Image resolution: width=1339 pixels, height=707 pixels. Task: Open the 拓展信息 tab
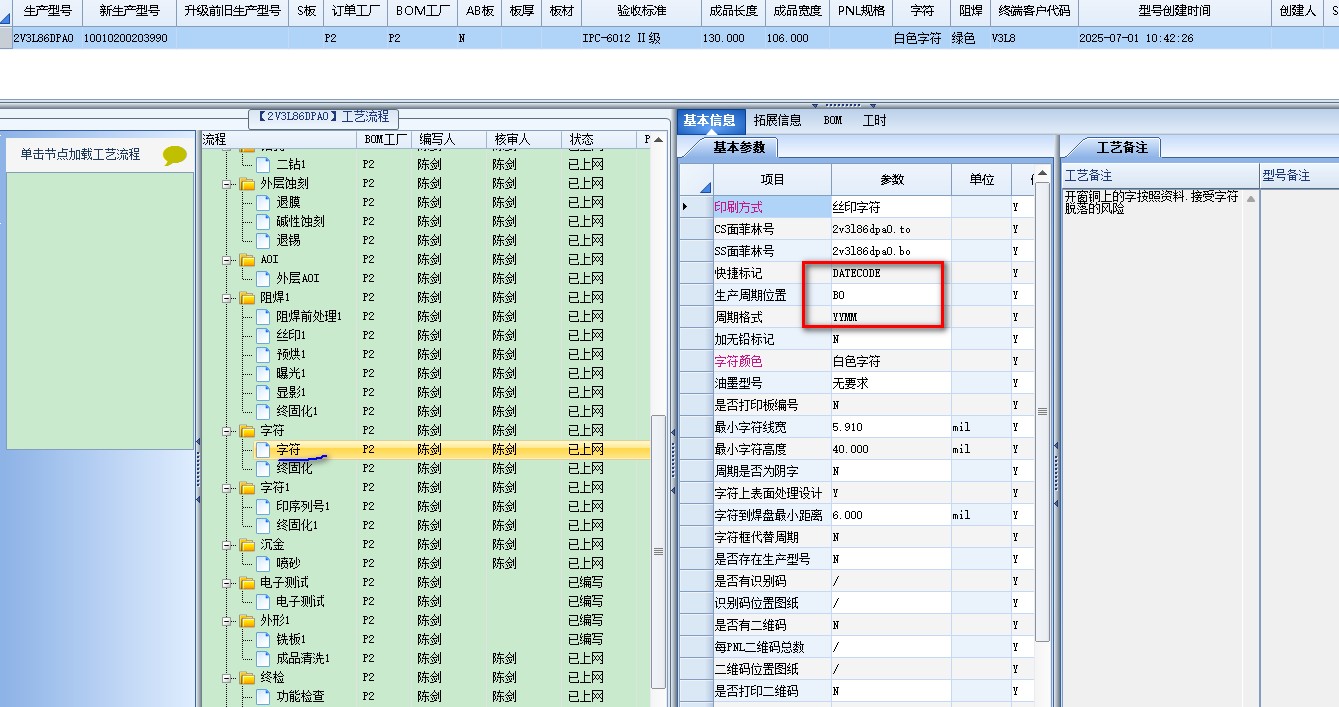[777, 120]
